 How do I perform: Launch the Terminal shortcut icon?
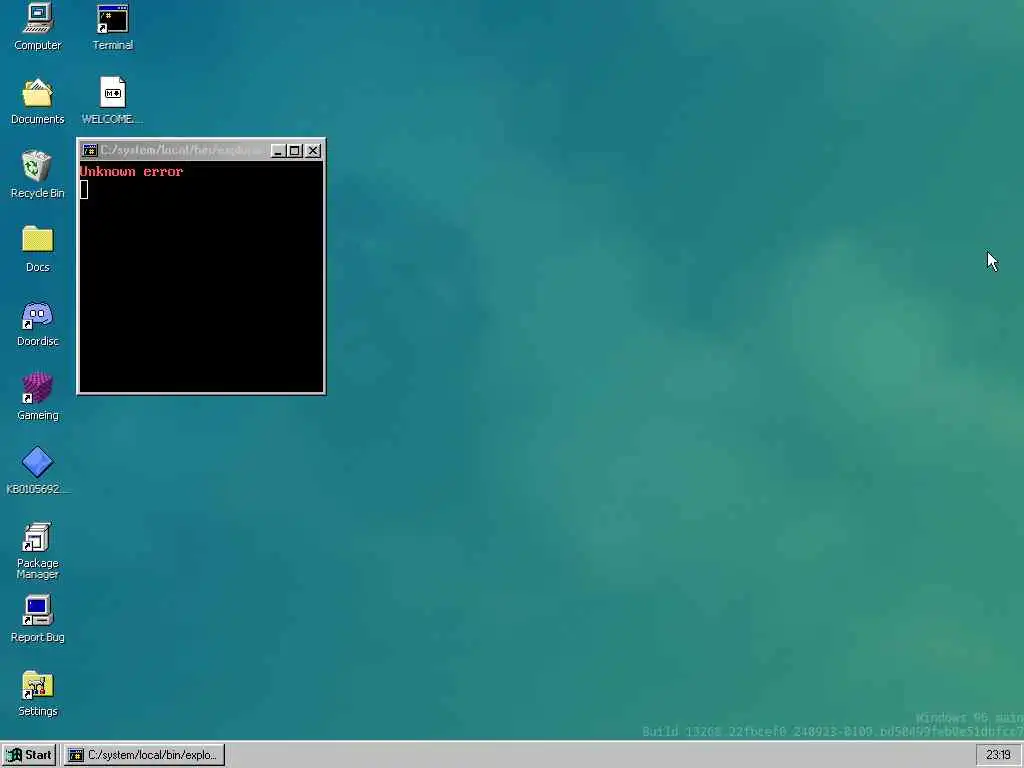click(112, 27)
